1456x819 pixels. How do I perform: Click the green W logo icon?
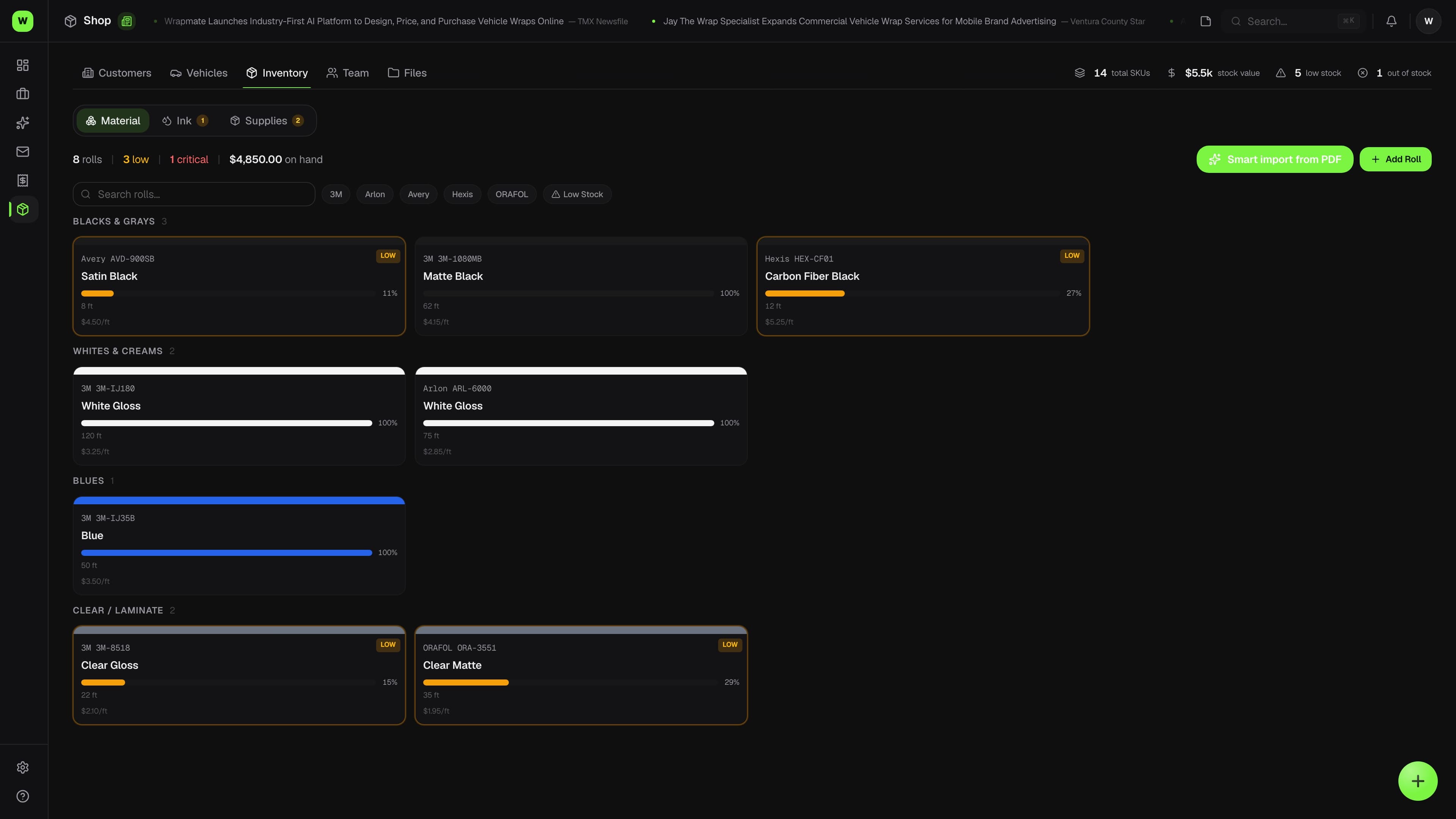(x=23, y=21)
